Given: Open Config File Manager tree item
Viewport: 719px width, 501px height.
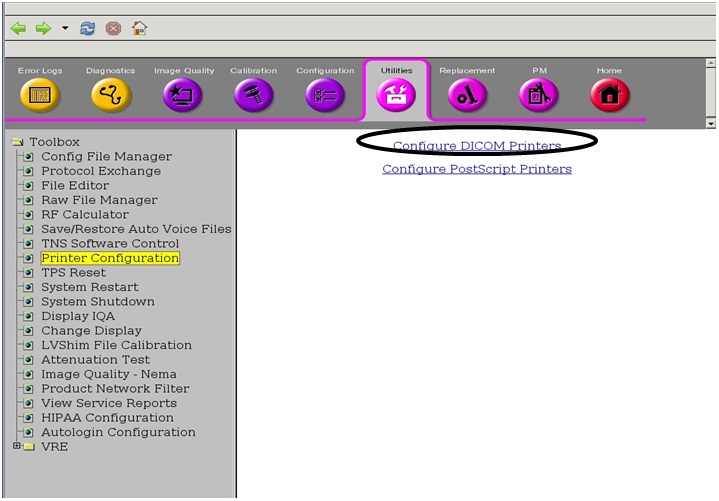Looking at the screenshot, I should (x=106, y=157).
